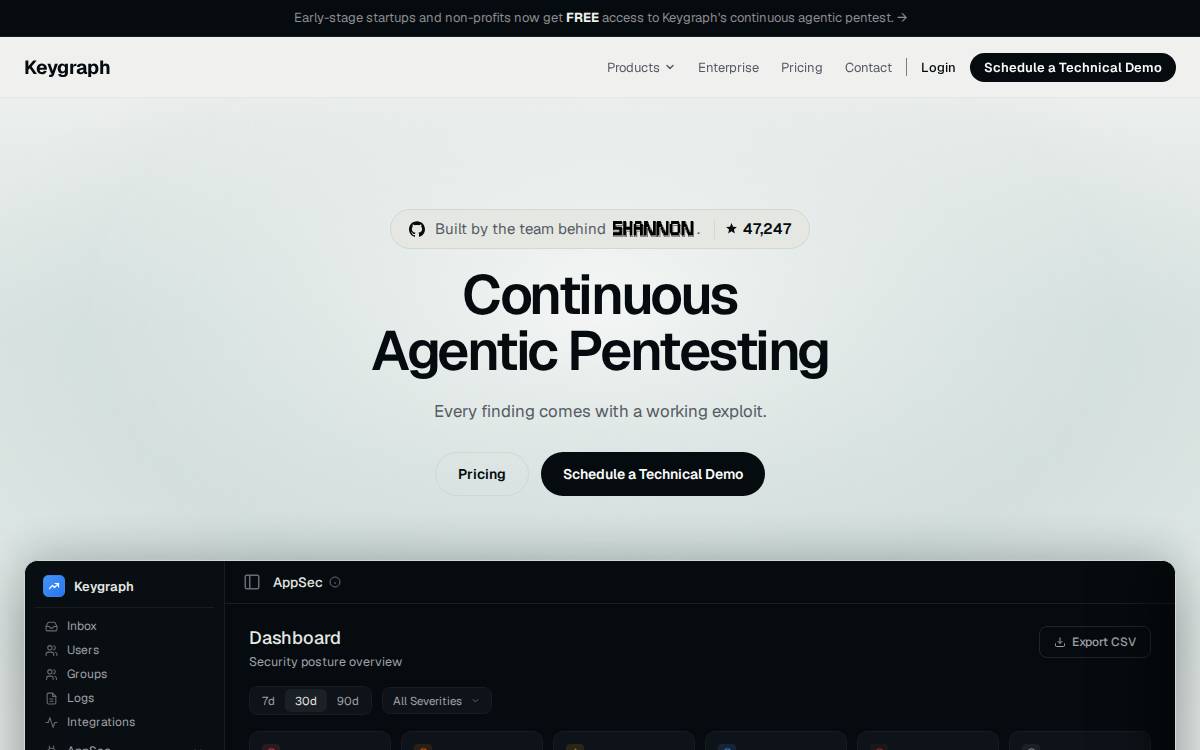Click the info icon next to AppSec
This screenshot has width=1200, height=750.
coord(335,582)
